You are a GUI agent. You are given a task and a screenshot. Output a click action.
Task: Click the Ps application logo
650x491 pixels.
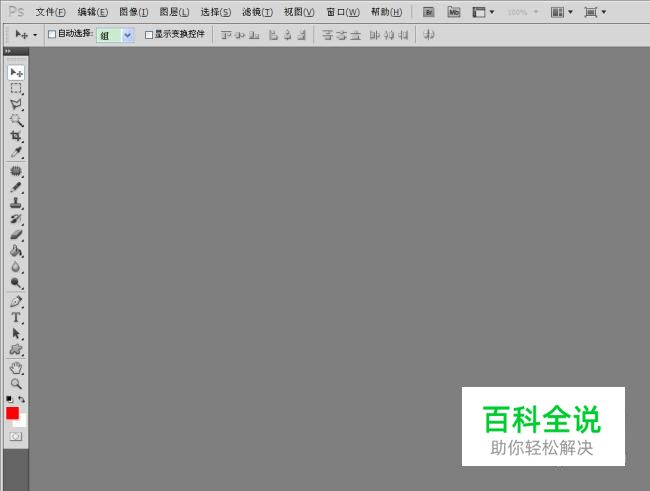coord(16,11)
